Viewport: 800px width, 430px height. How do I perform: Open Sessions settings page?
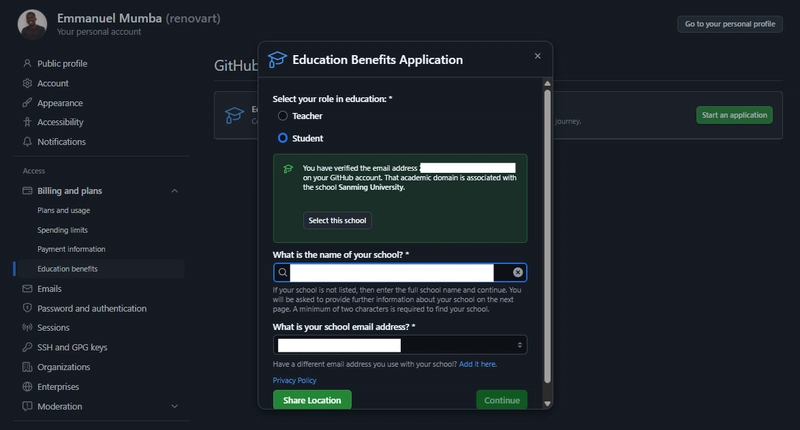pyautogui.click(x=53, y=327)
